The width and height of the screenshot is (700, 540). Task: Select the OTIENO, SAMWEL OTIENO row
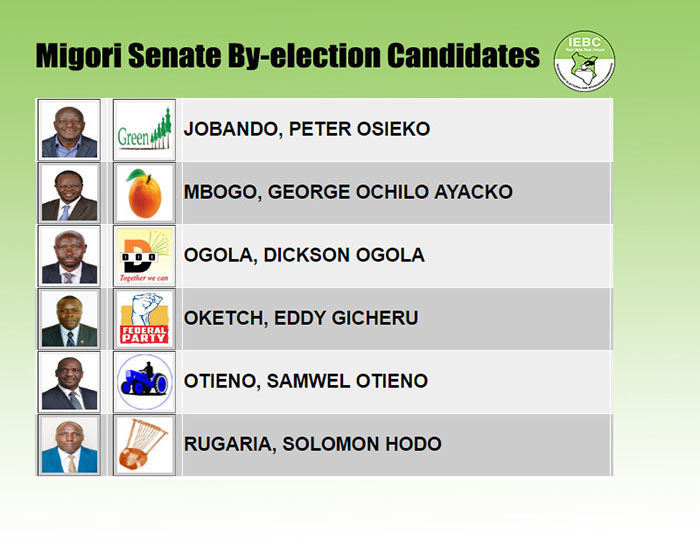(325, 382)
